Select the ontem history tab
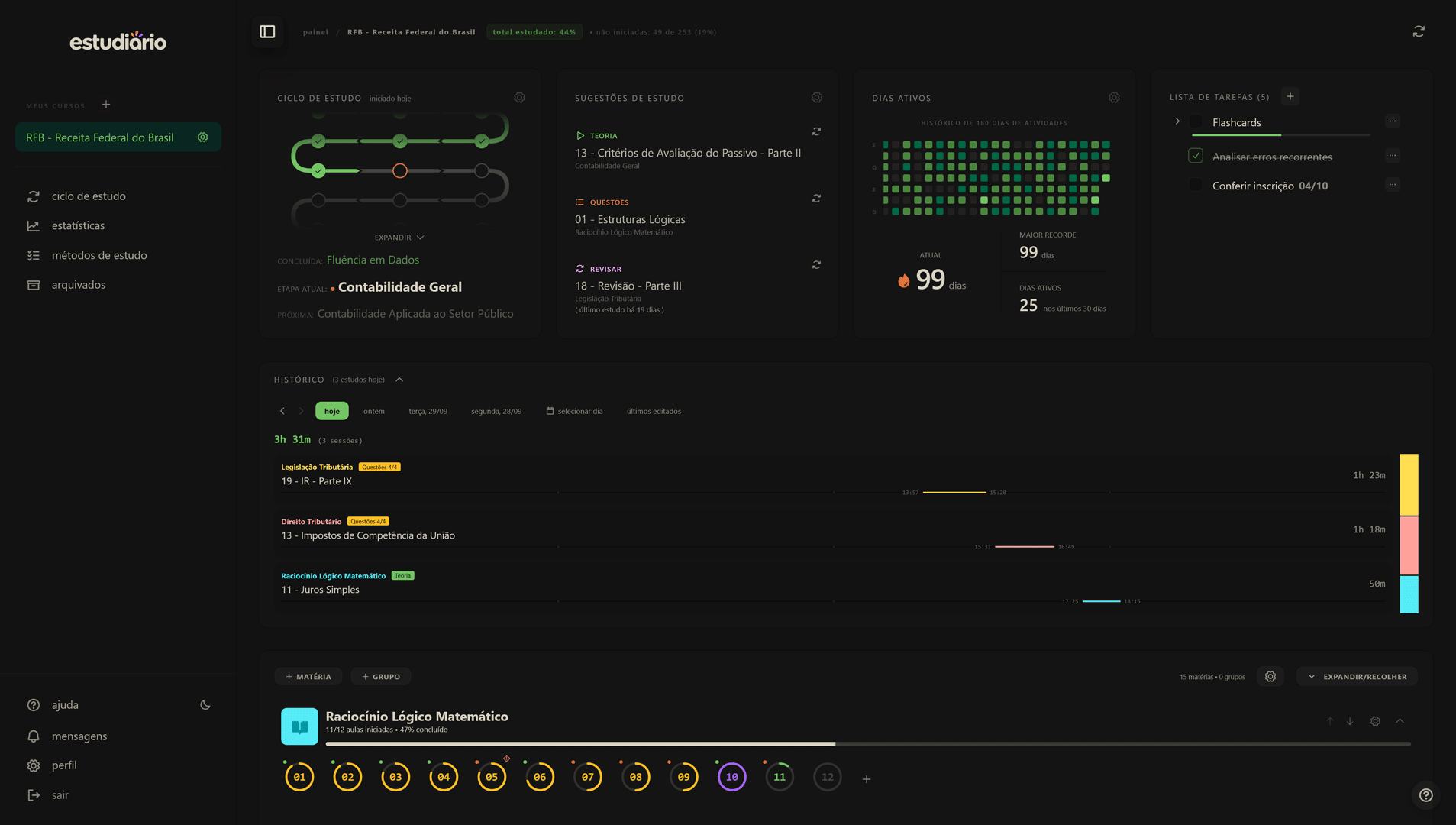 374,411
